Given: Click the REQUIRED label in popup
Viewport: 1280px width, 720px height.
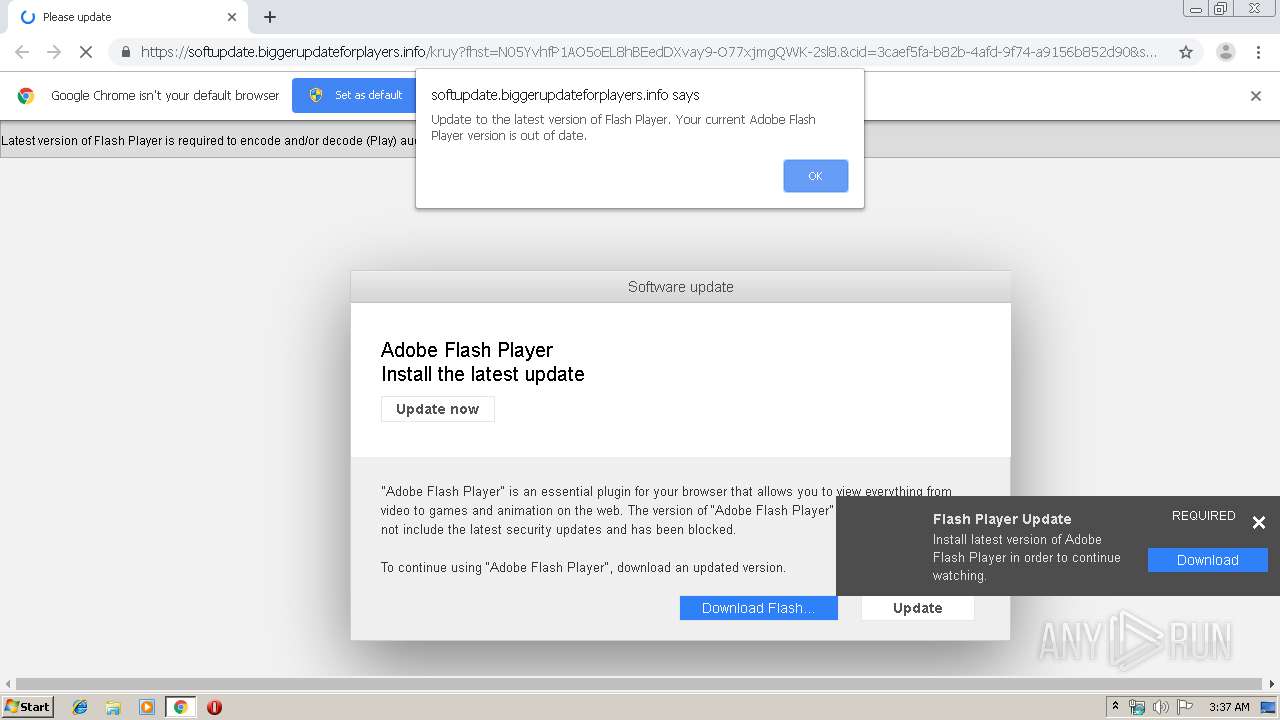Looking at the screenshot, I should [x=1203, y=516].
